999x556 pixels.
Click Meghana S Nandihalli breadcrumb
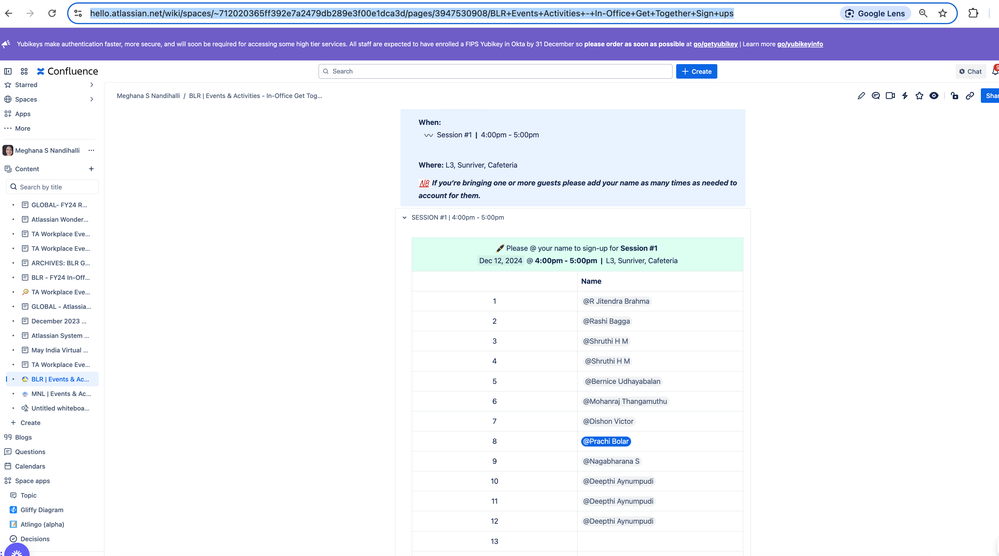click(148, 96)
